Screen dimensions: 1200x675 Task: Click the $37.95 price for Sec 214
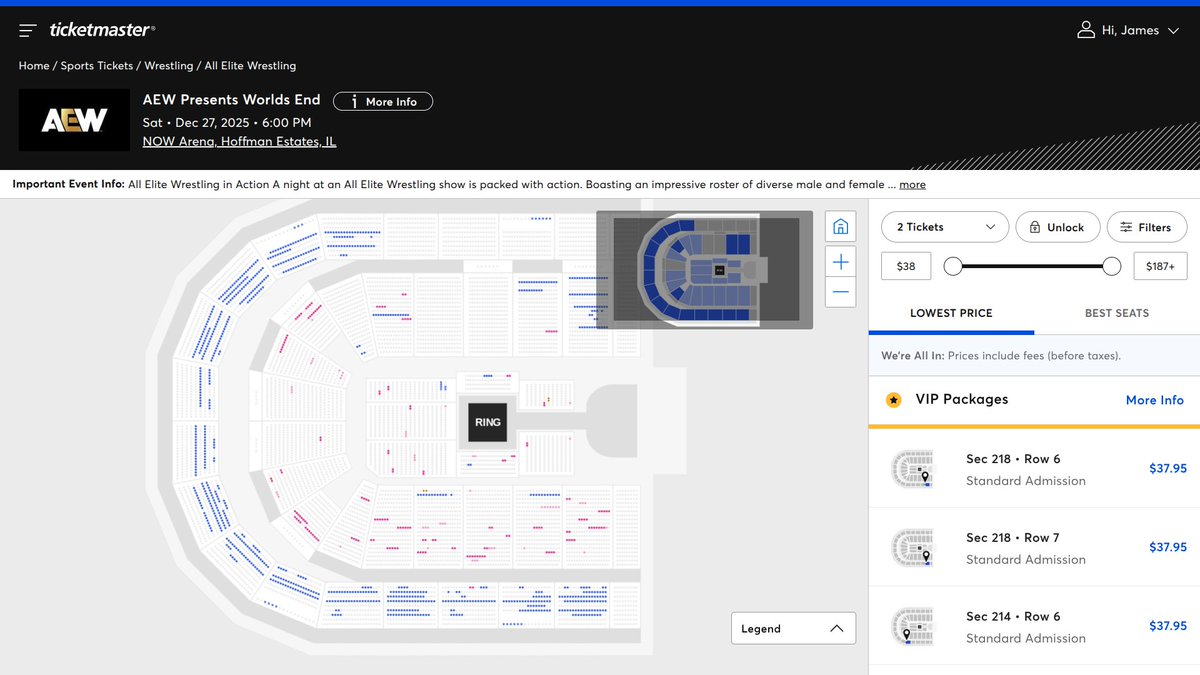[x=1168, y=626]
